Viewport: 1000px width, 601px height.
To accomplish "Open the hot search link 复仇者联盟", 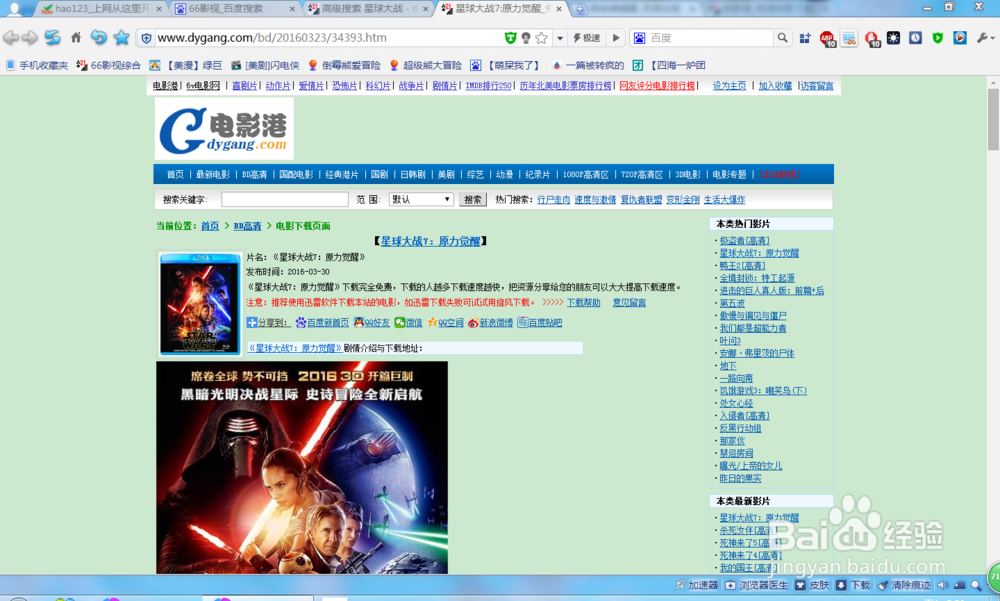I will tap(641, 200).
